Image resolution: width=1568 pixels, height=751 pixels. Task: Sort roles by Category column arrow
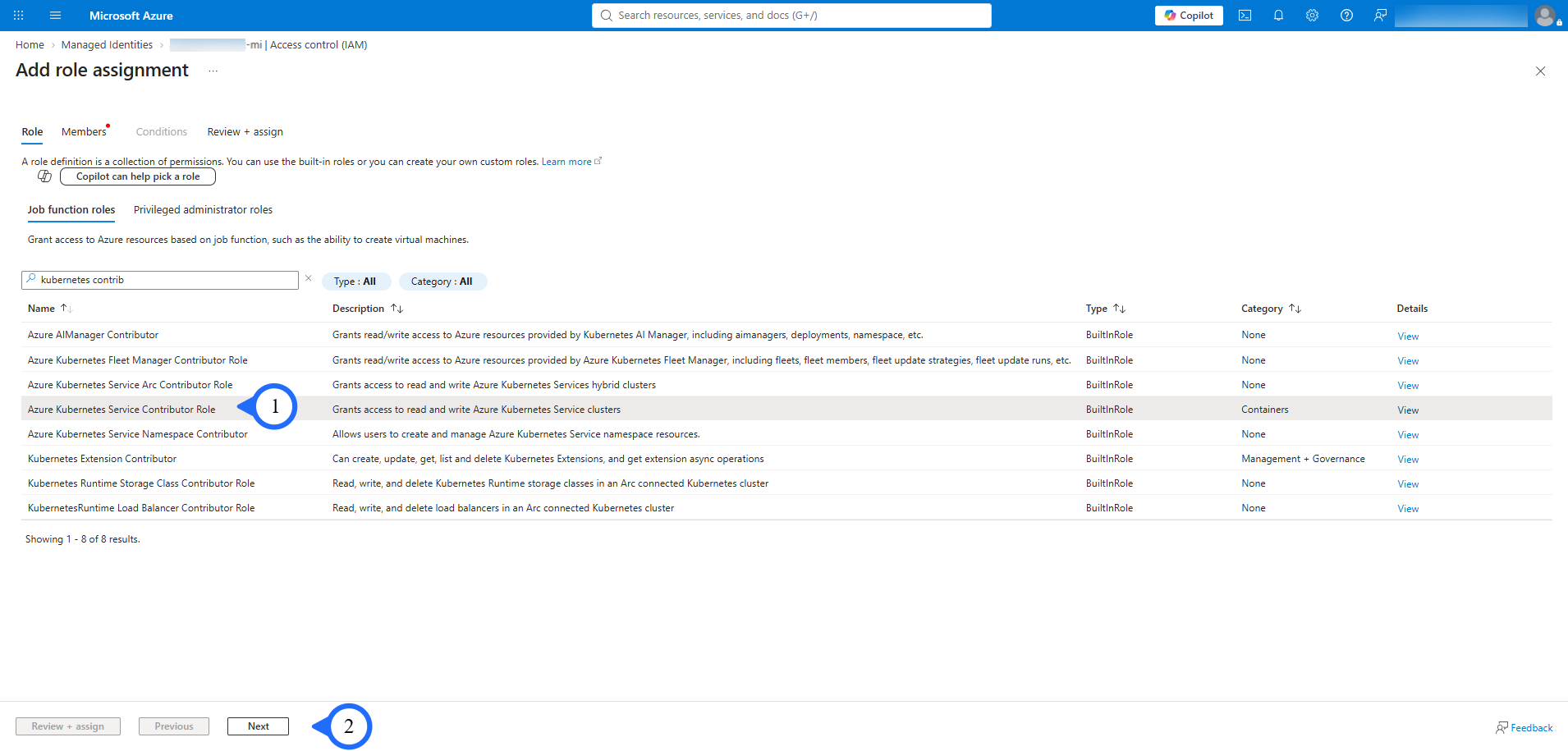[x=1295, y=309]
